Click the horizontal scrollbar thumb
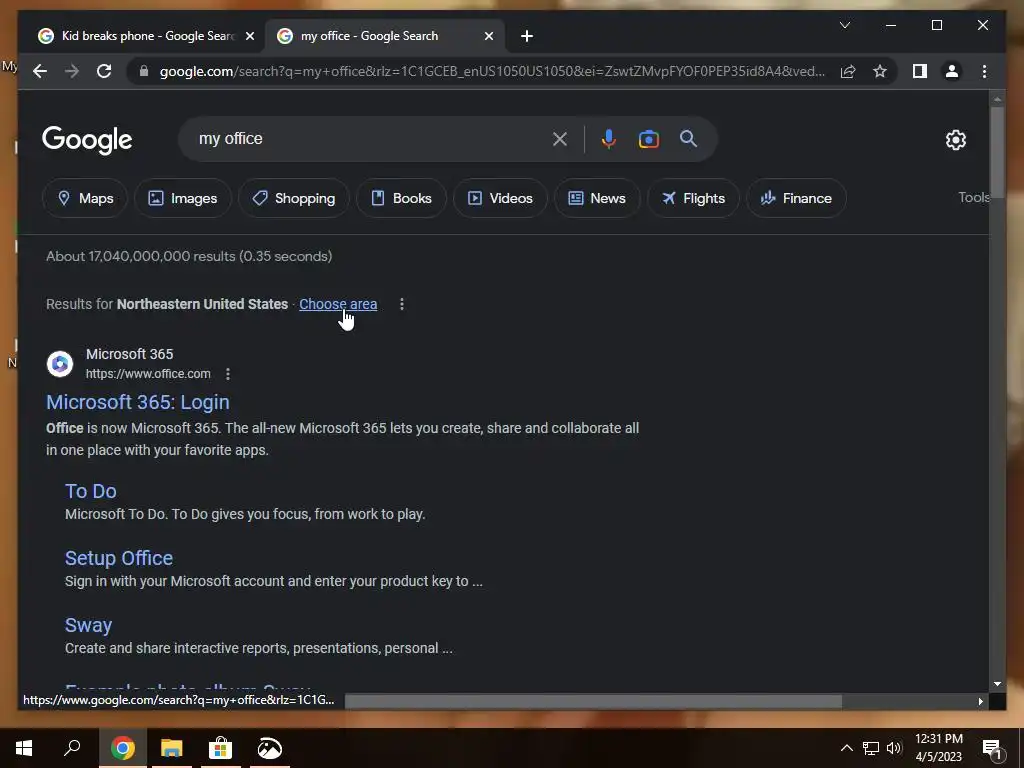Image resolution: width=1024 pixels, height=768 pixels. pos(593,701)
